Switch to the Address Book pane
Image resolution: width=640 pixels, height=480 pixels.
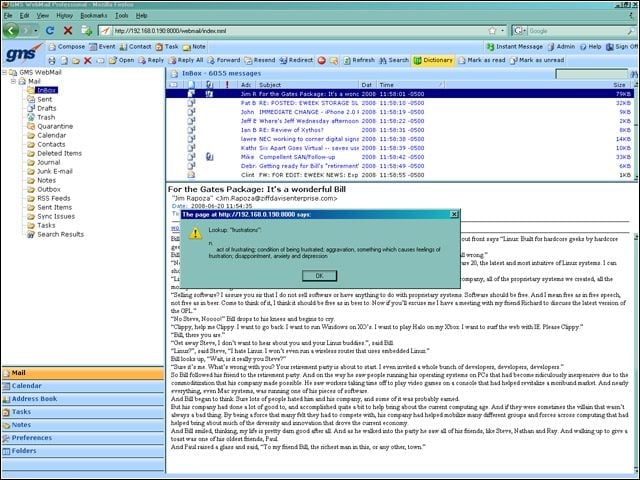[83, 399]
